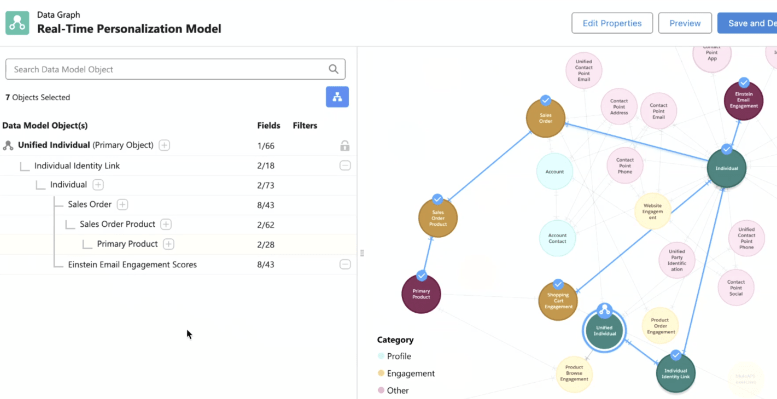Click plus icon beside Unified Individual row
777x399 pixels.
point(165,145)
